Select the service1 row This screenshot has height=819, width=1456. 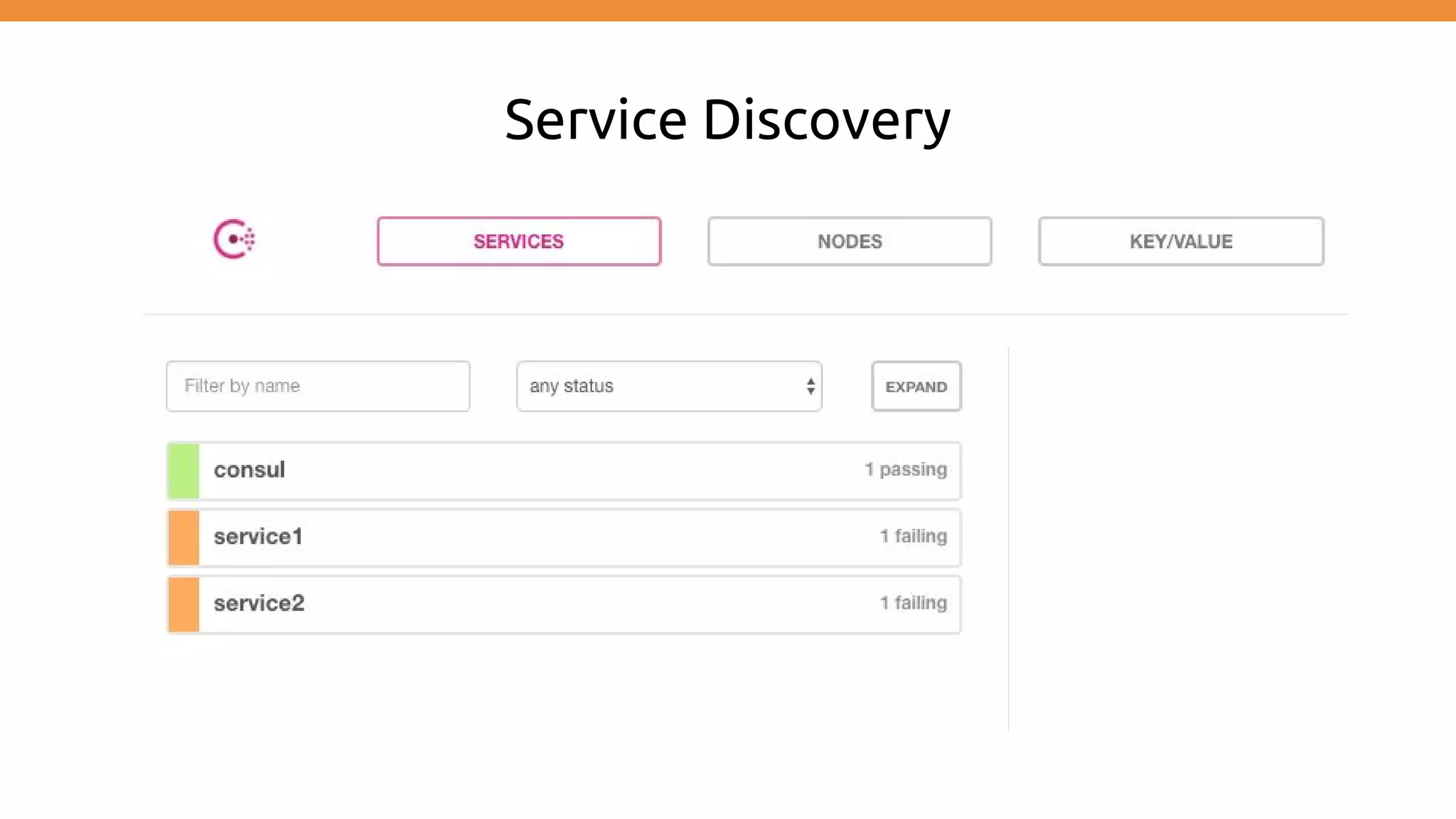click(563, 537)
